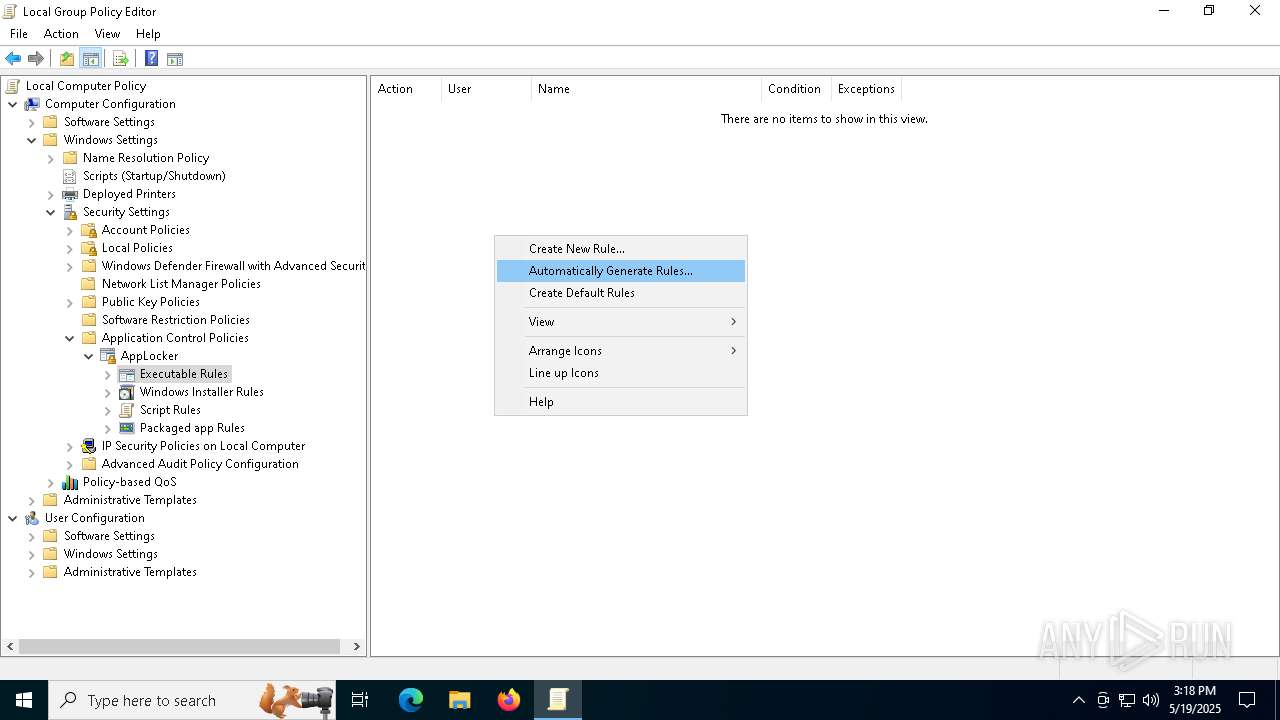Click the Account Policies folder icon
Viewport: 1280px width, 720px height.
pos(89,230)
